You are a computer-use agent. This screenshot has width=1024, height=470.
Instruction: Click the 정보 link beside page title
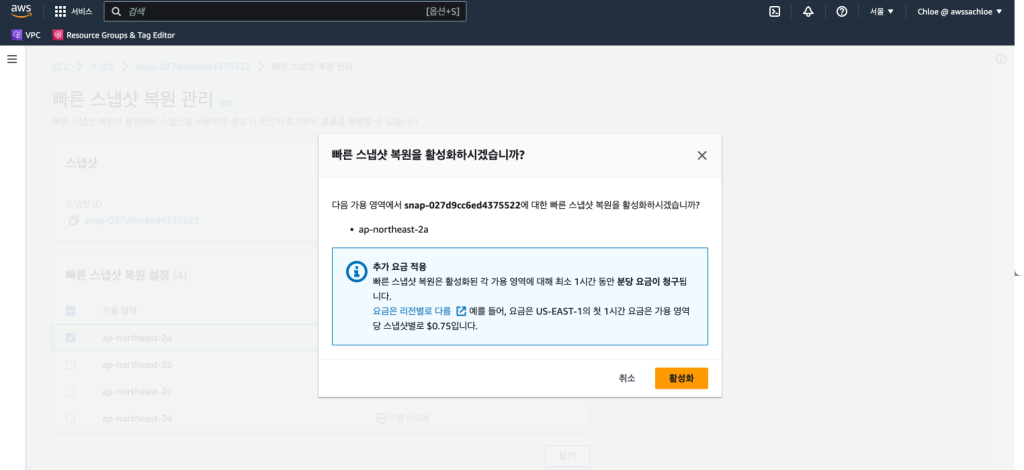coord(226,102)
